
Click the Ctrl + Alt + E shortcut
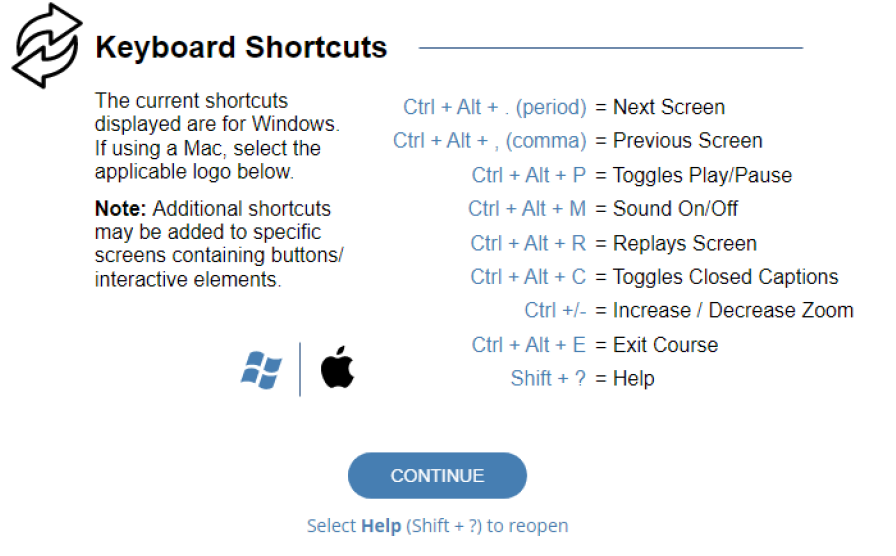pos(529,345)
